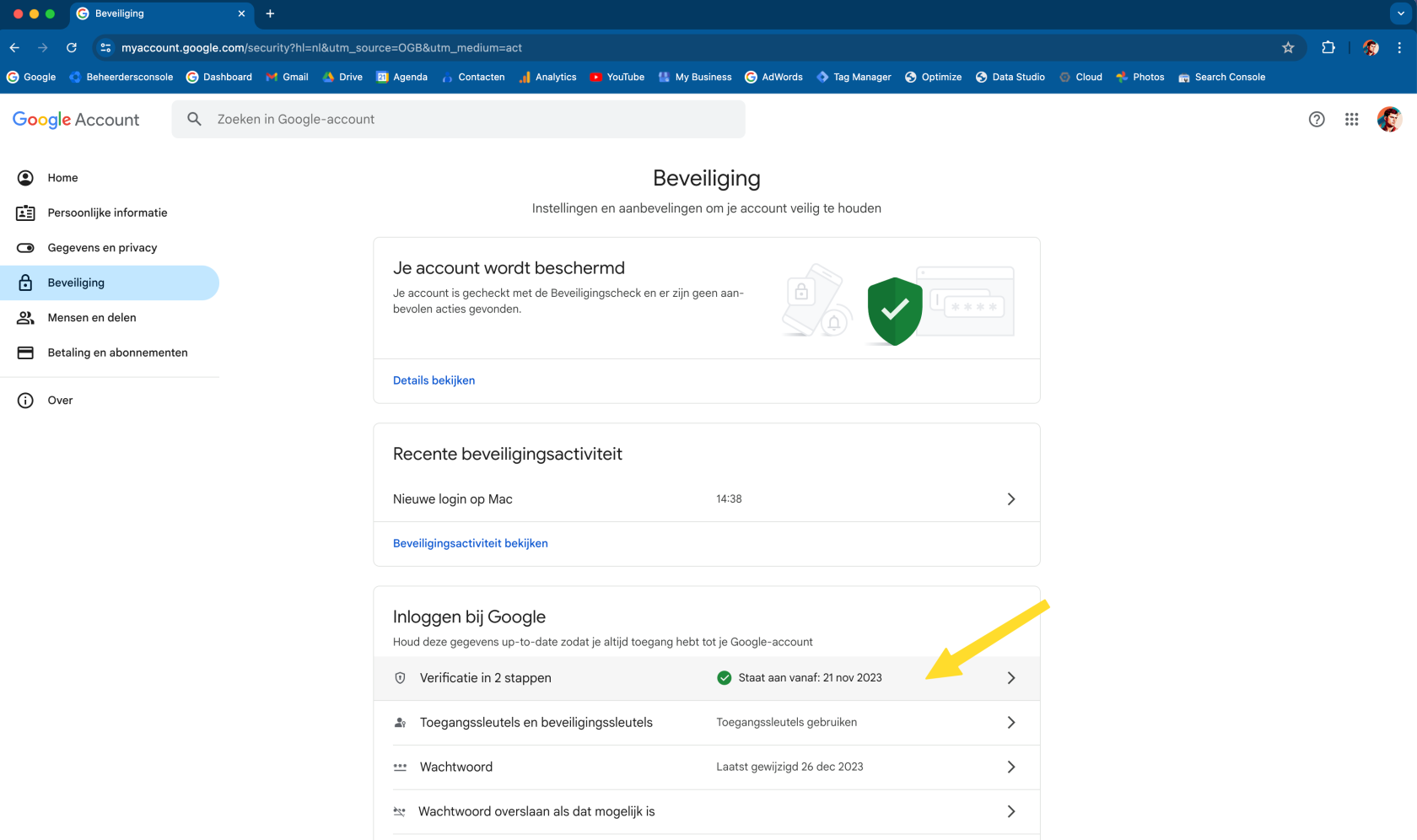Open a new browser tab

pos(270,13)
